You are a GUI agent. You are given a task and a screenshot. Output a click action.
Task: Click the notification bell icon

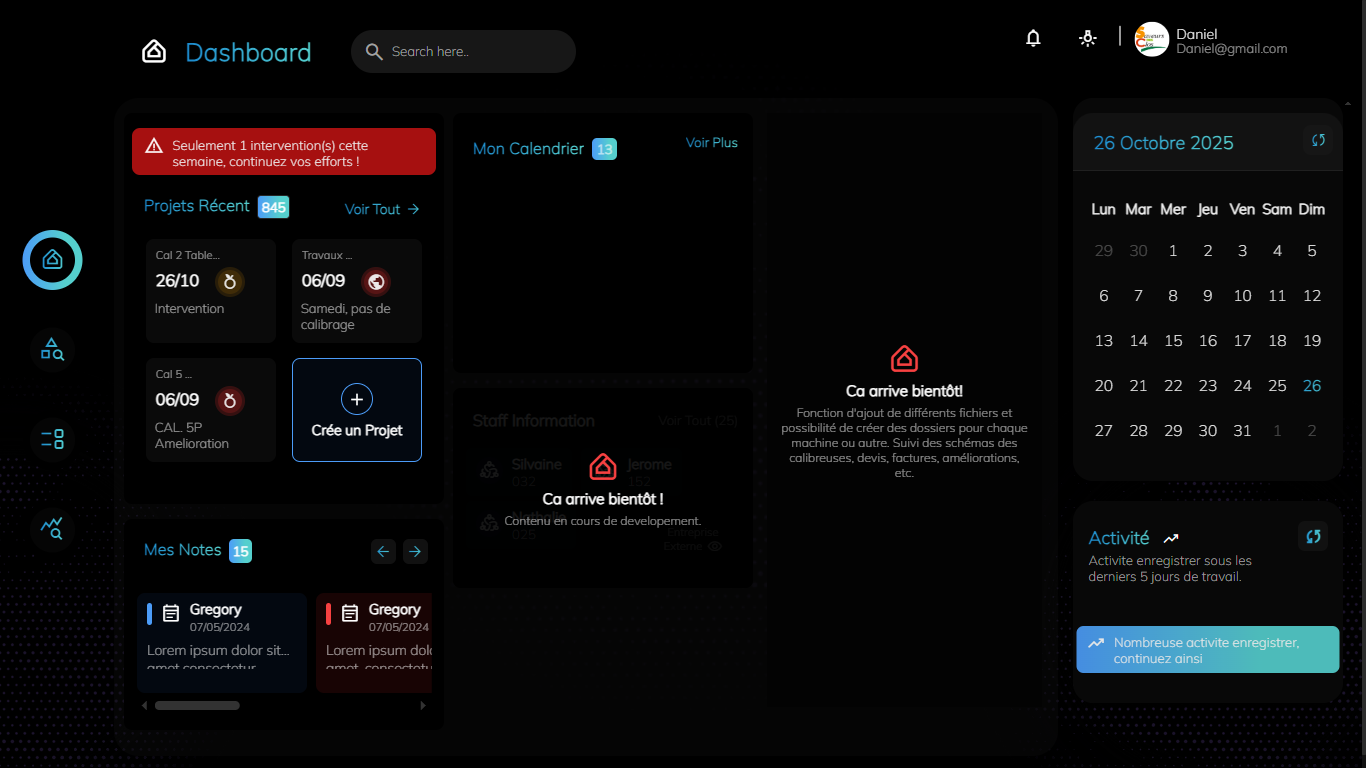tap(1033, 38)
